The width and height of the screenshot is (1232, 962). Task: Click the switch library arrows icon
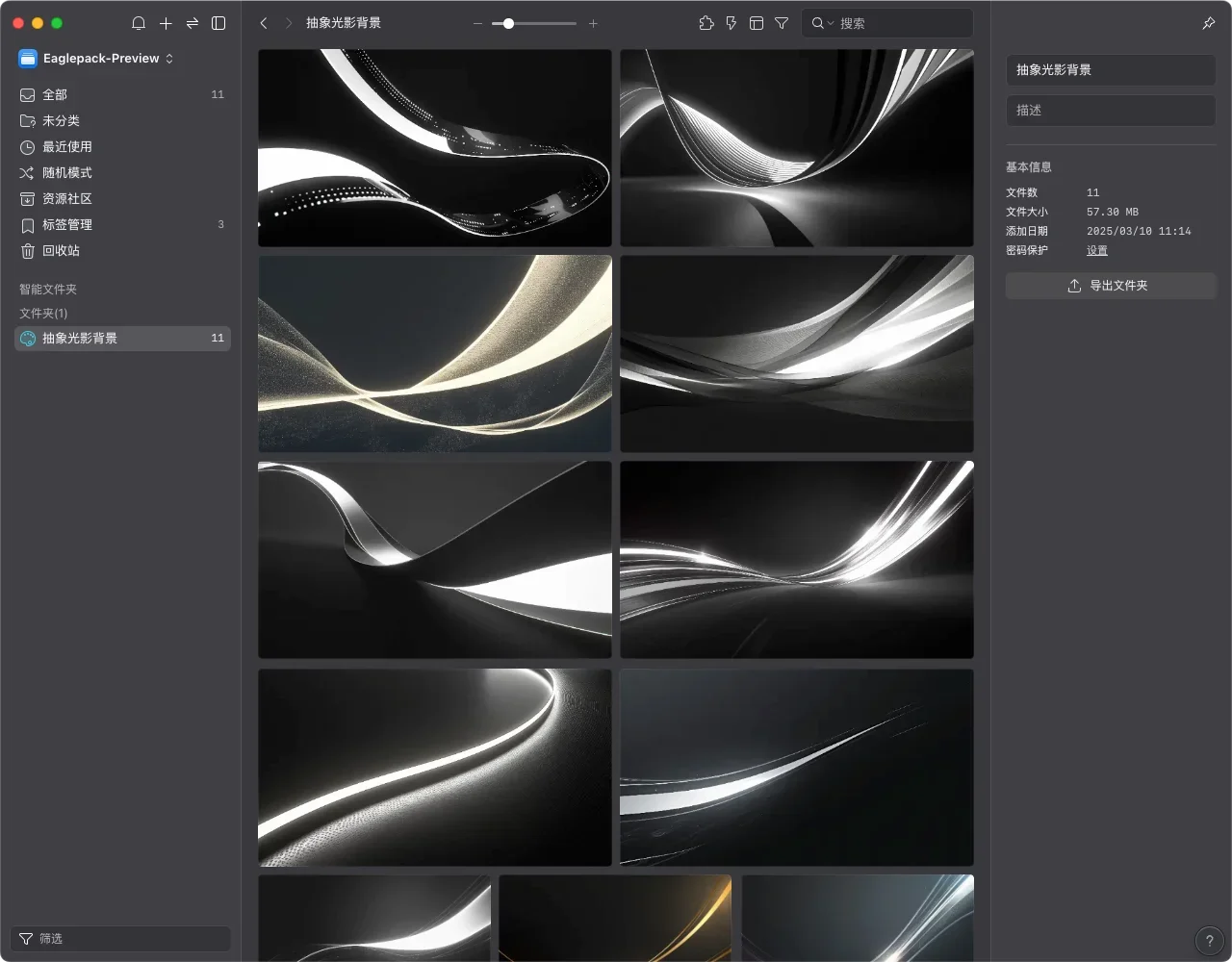tap(192, 23)
